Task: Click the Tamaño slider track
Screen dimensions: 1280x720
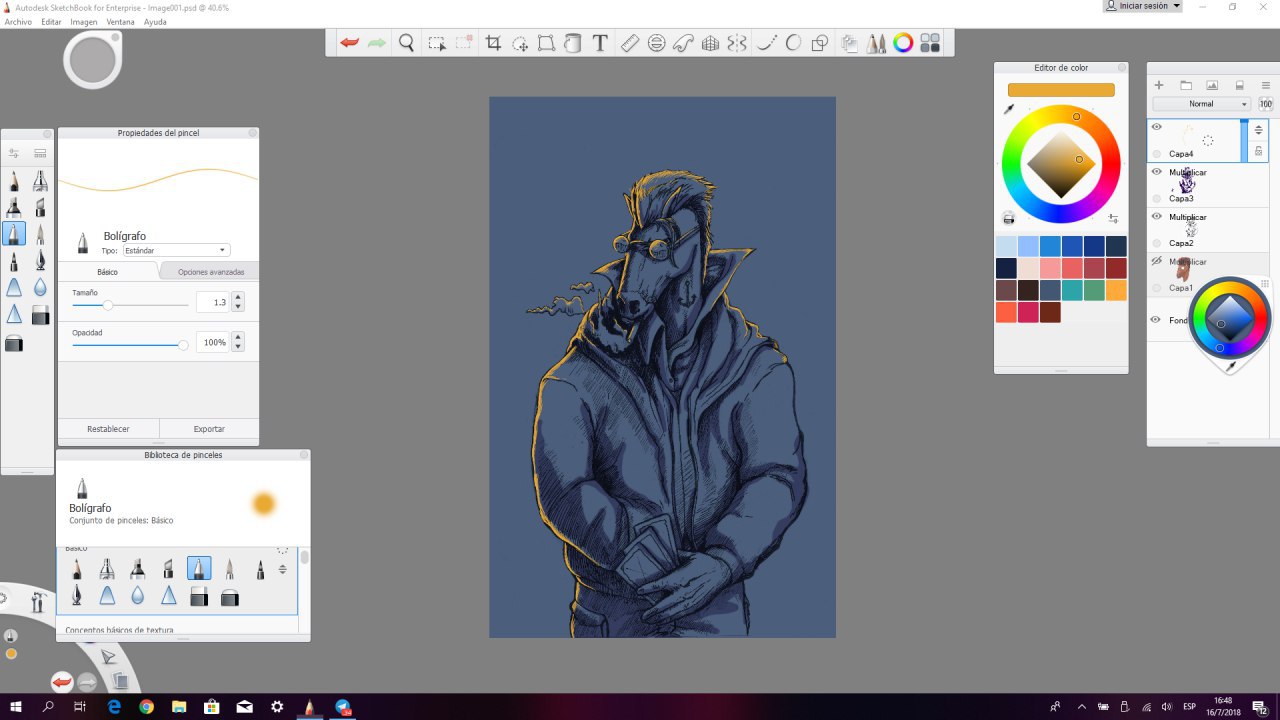Action: pos(130,305)
